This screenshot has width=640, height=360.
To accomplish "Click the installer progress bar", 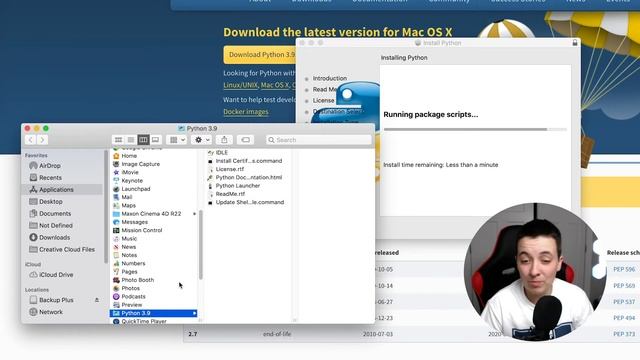I will [x=475, y=129].
